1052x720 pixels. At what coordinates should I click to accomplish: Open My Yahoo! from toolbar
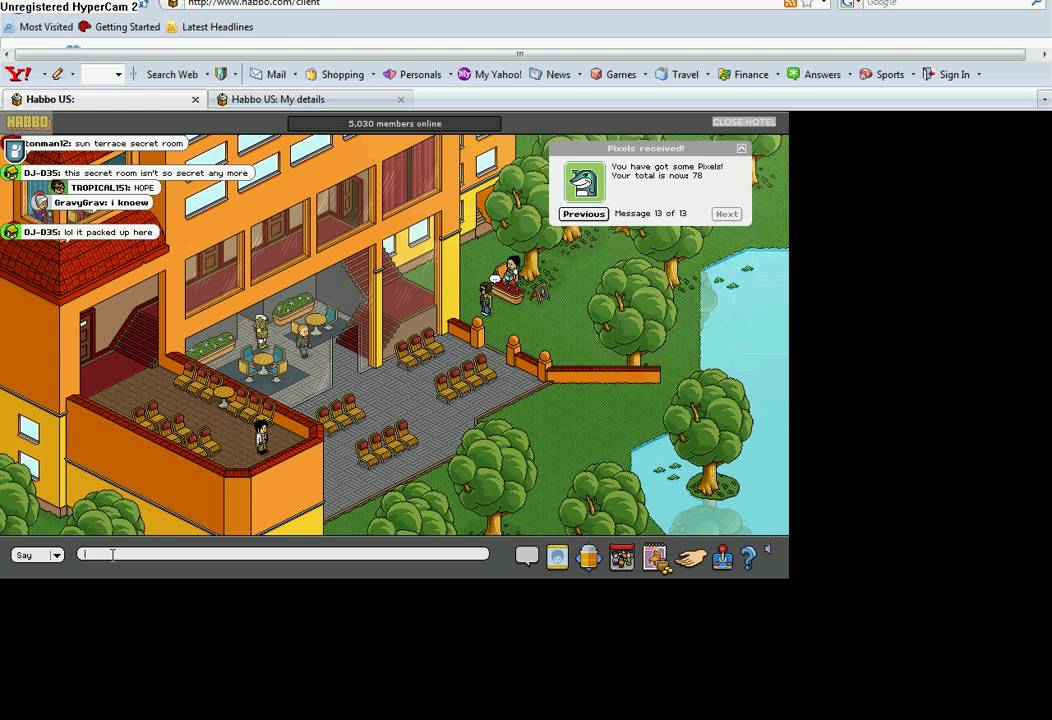[490, 74]
